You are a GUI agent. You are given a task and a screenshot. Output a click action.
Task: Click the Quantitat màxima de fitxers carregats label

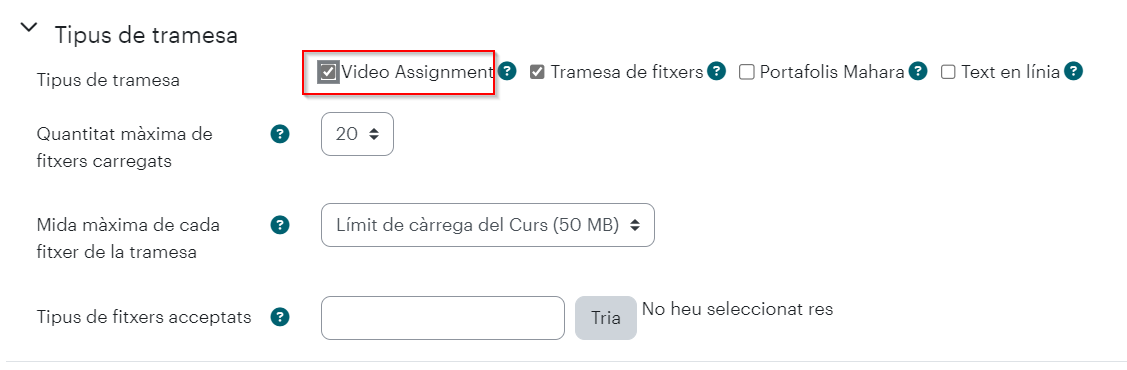tap(124, 147)
